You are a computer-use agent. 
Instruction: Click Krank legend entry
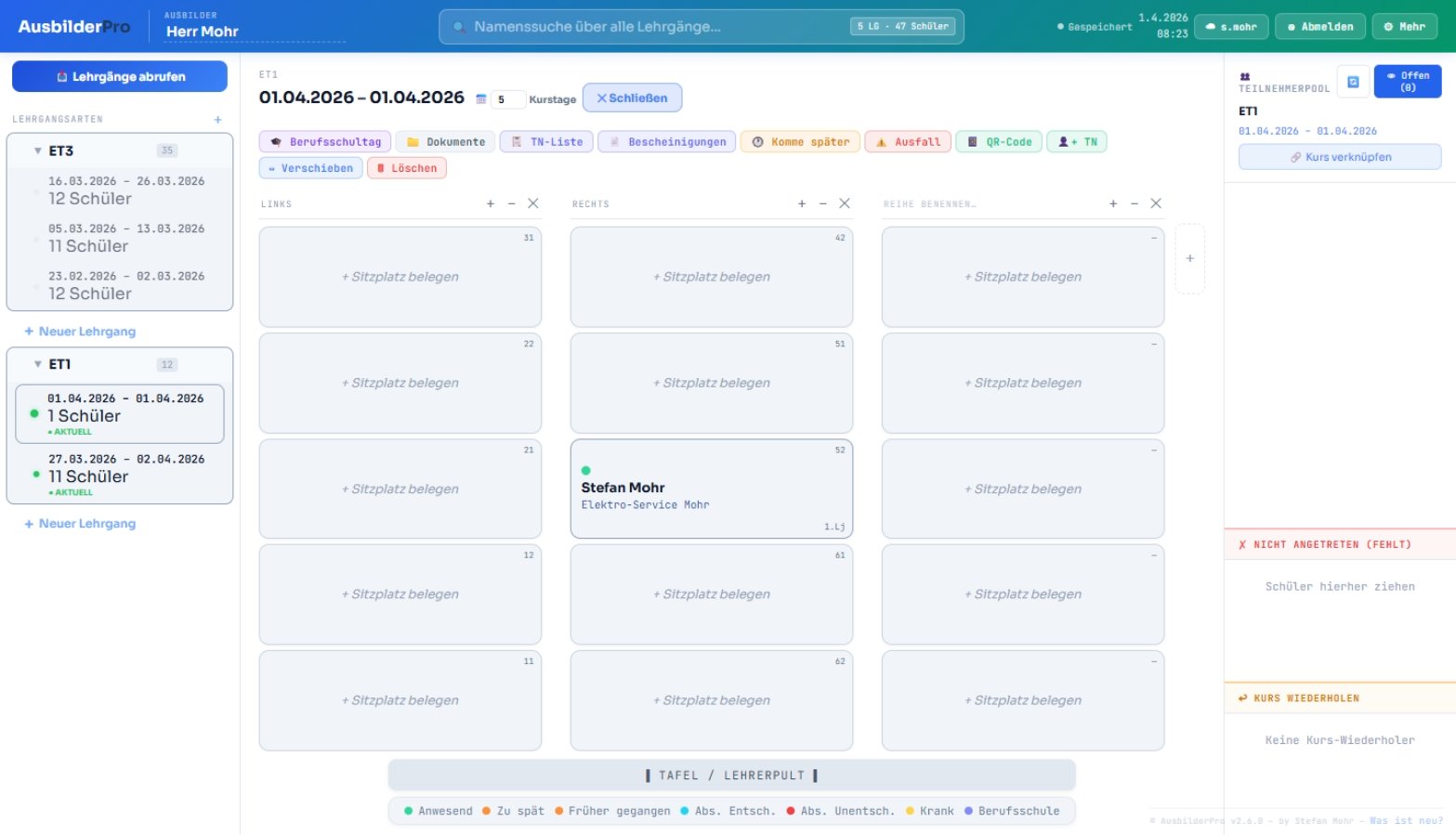tap(930, 811)
